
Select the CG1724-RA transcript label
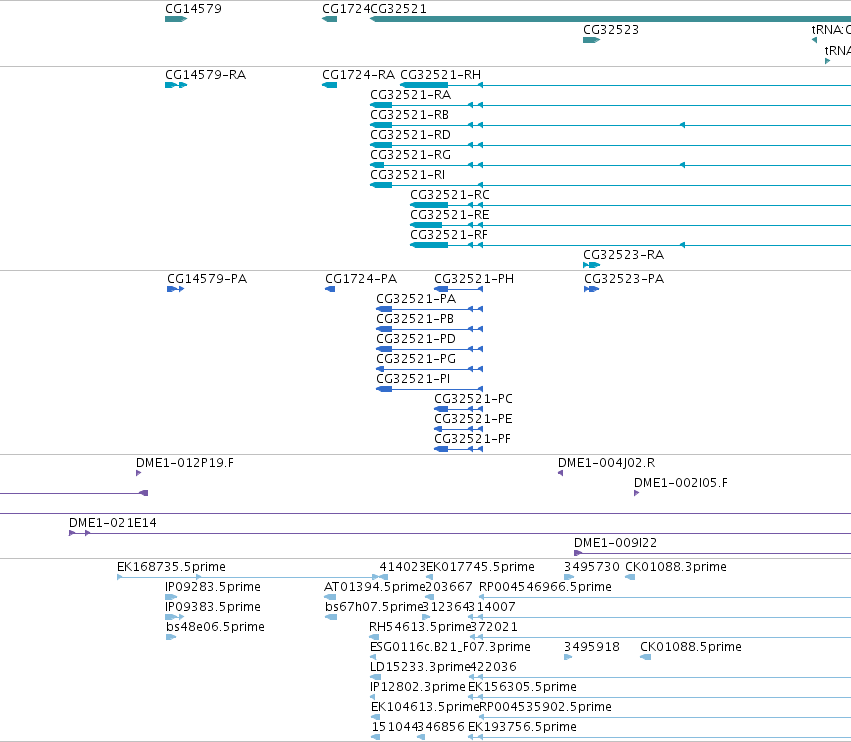pos(358,75)
